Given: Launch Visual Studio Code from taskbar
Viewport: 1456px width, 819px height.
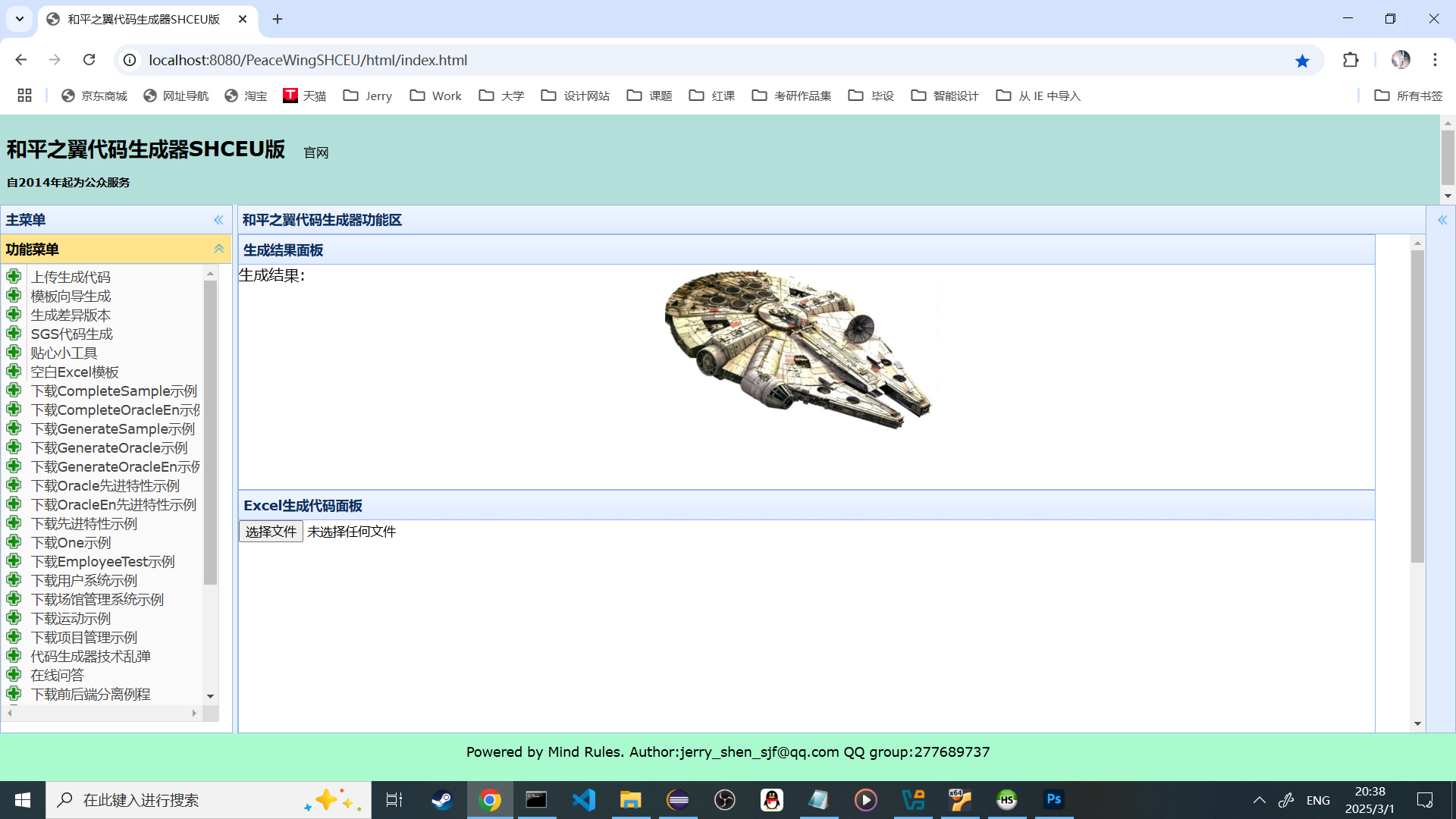Looking at the screenshot, I should (x=584, y=799).
